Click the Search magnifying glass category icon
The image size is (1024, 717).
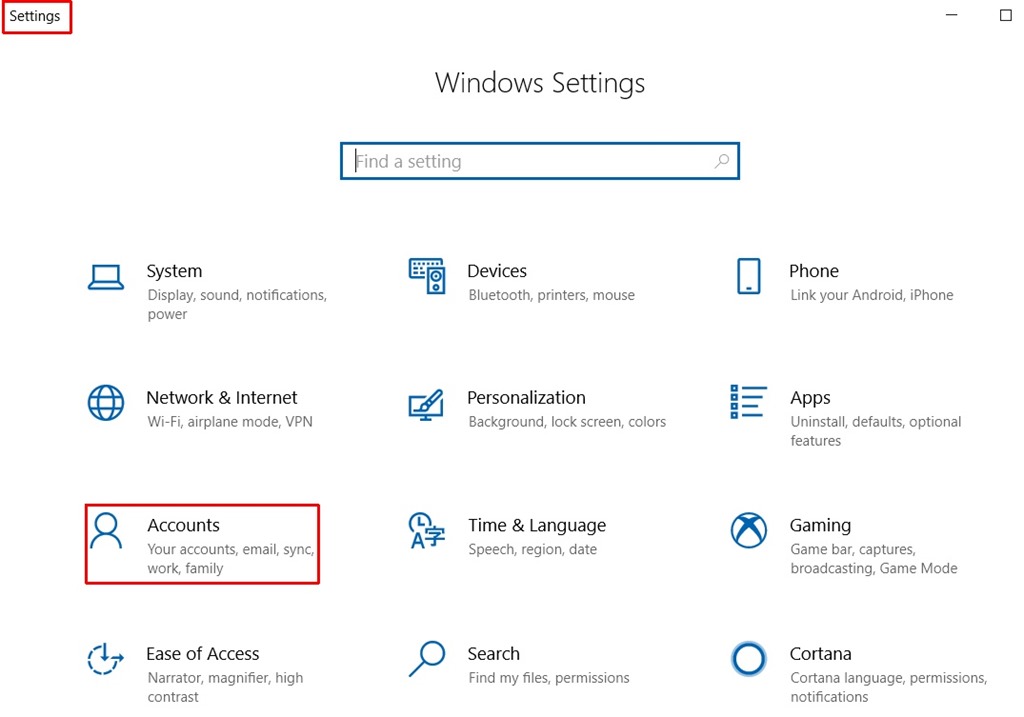[x=426, y=659]
